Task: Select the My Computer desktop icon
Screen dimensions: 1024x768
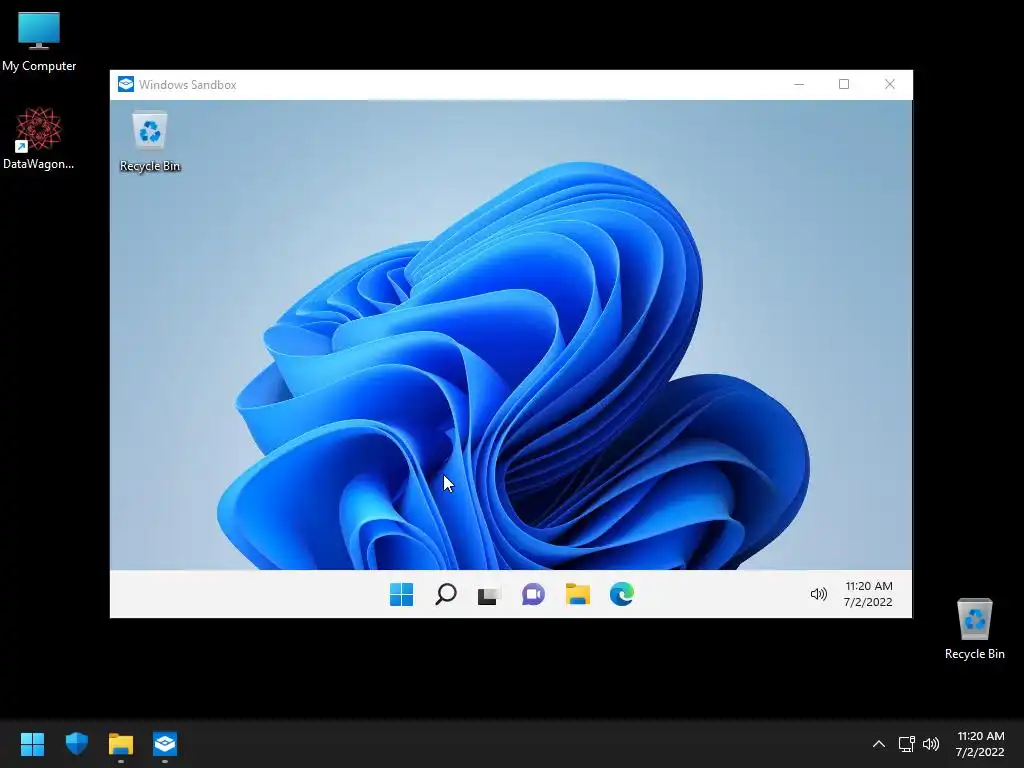Action: click(39, 41)
